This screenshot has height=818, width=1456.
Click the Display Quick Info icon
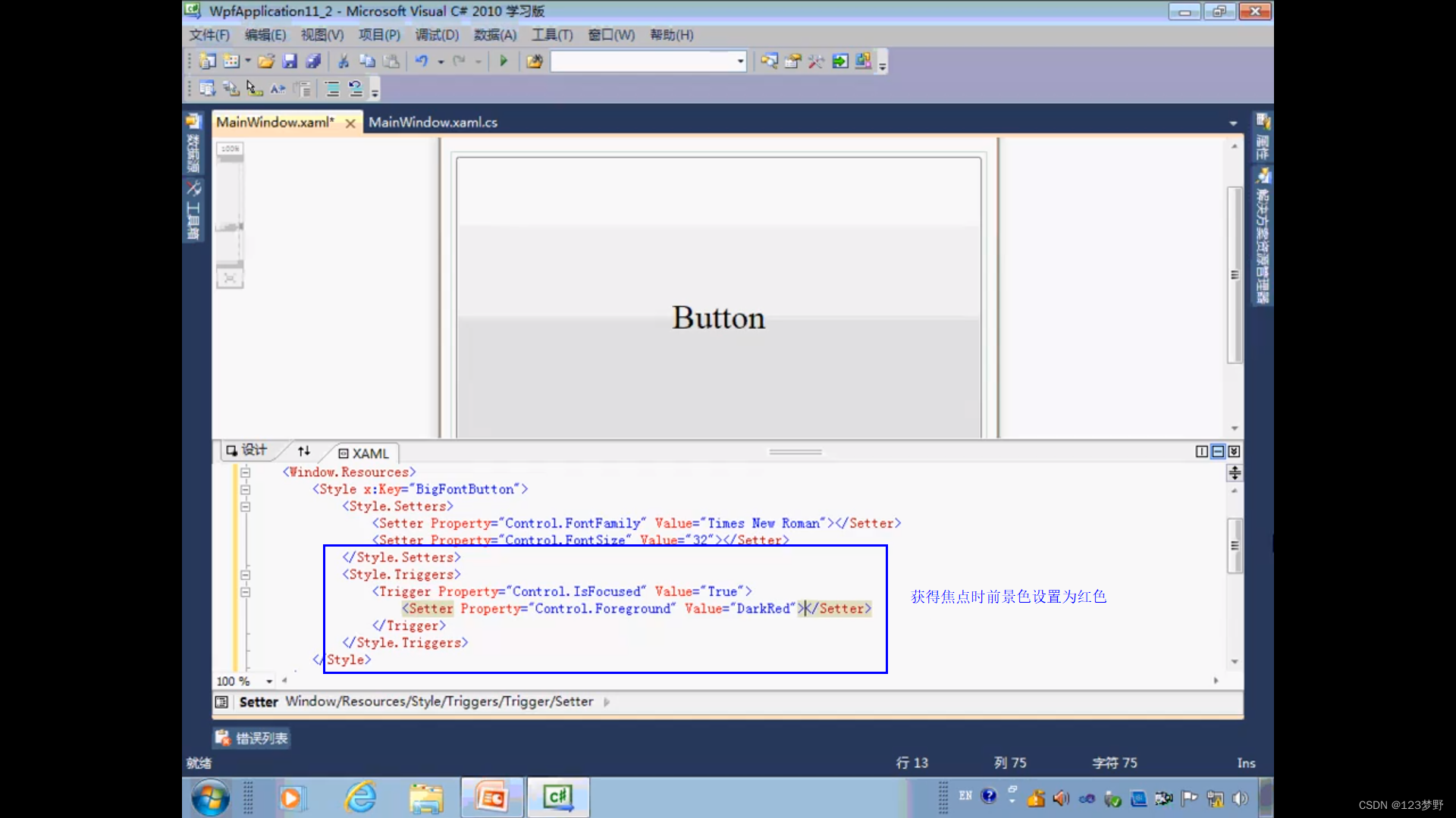coord(255,89)
